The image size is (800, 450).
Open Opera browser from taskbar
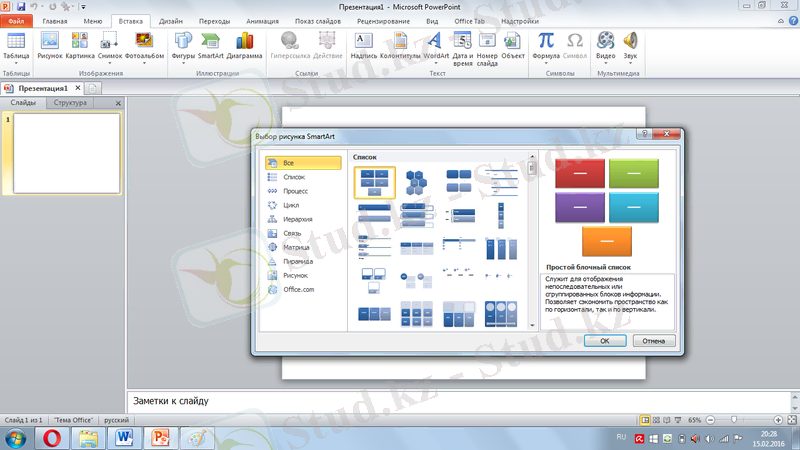tap(52, 438)
